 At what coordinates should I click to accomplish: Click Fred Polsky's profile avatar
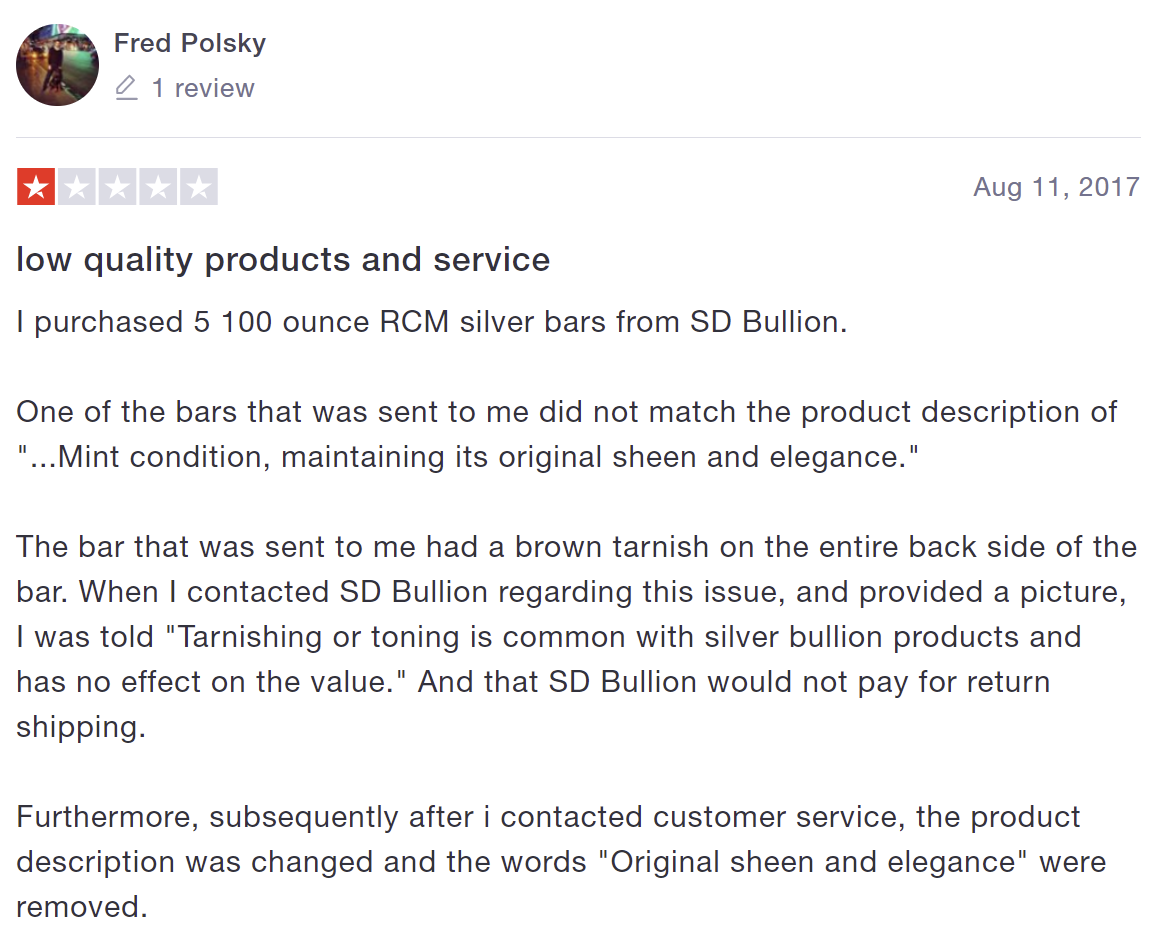coord(57,65)
